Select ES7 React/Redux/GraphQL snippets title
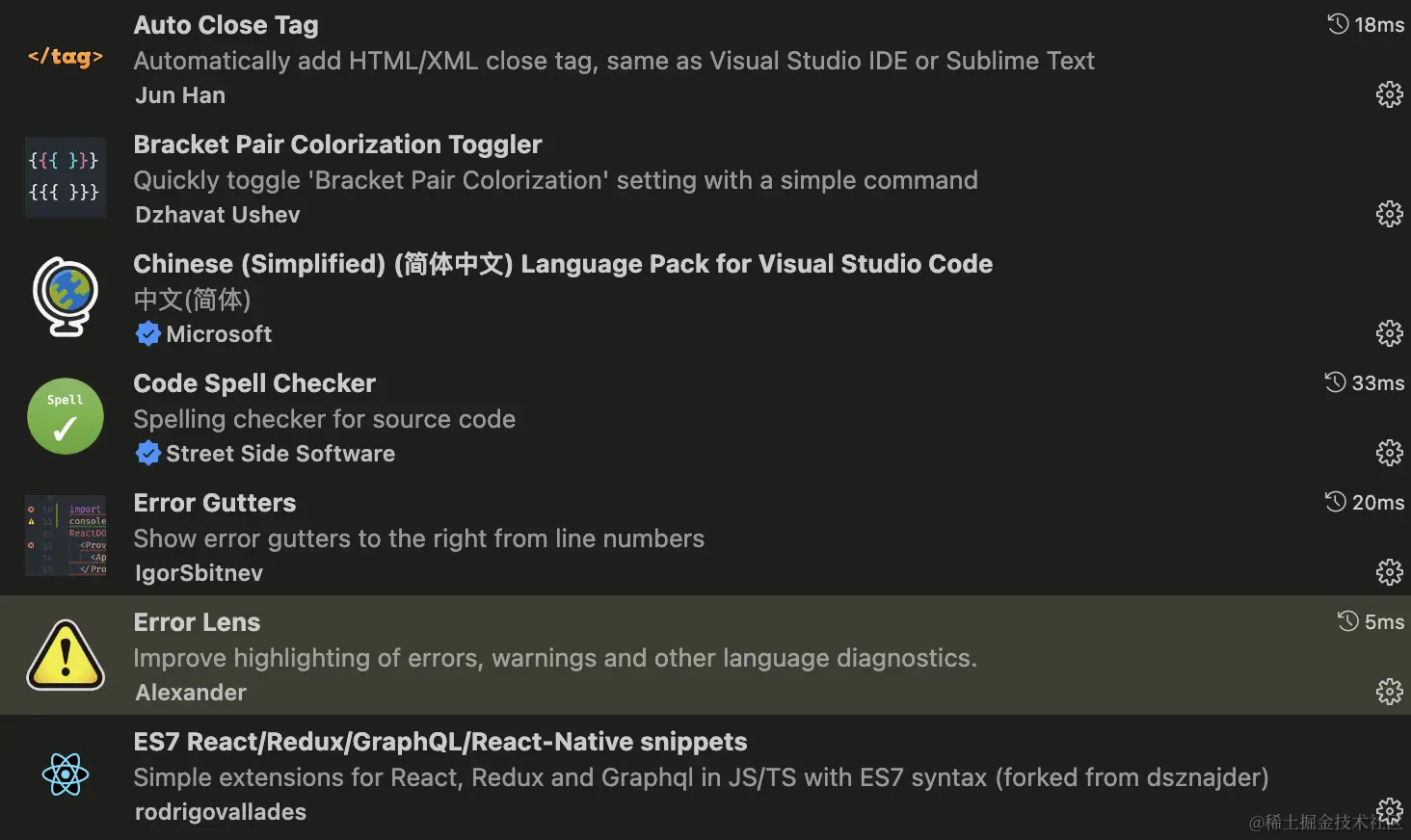 [440, 742]
